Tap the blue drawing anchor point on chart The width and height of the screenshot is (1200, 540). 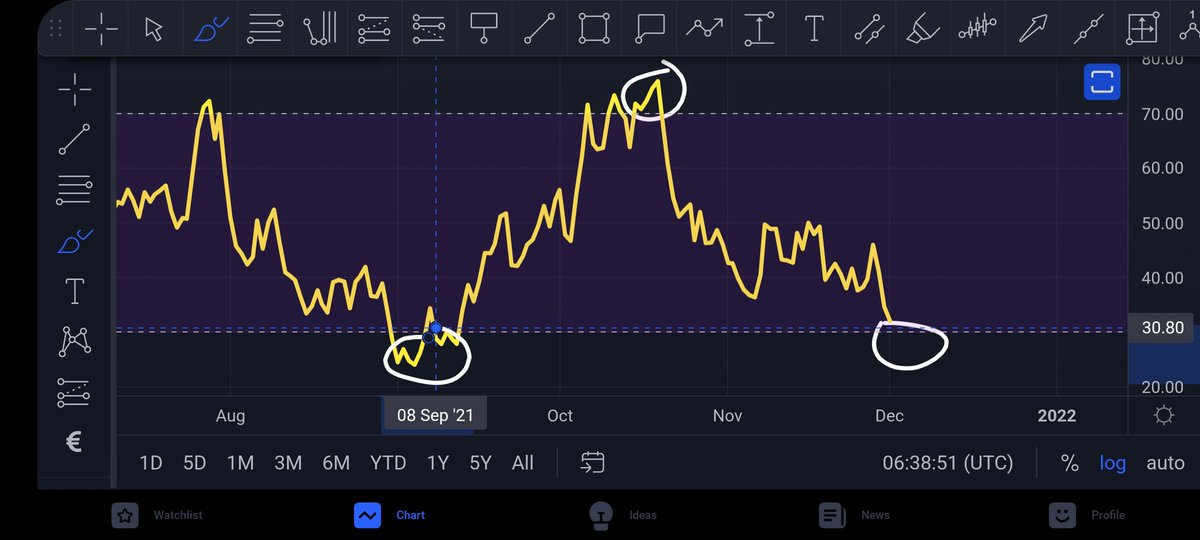pyautogui.click(x=435, y=329)
